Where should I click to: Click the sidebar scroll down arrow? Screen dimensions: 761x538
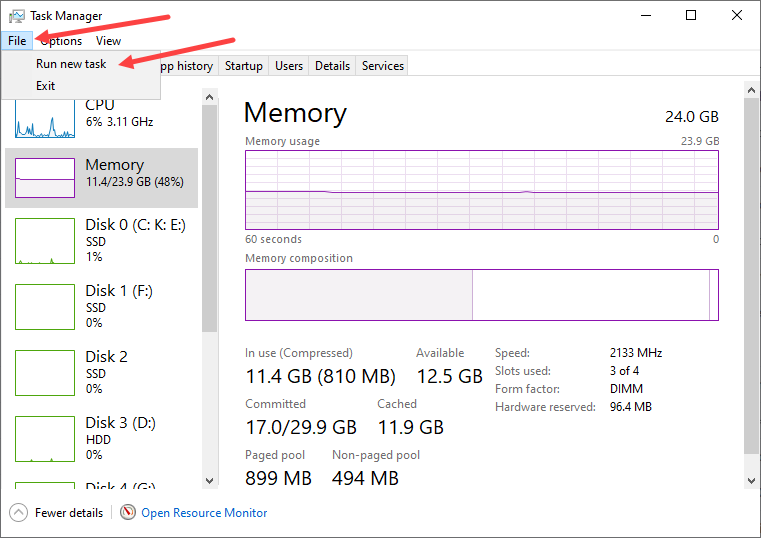pos(209,480)
